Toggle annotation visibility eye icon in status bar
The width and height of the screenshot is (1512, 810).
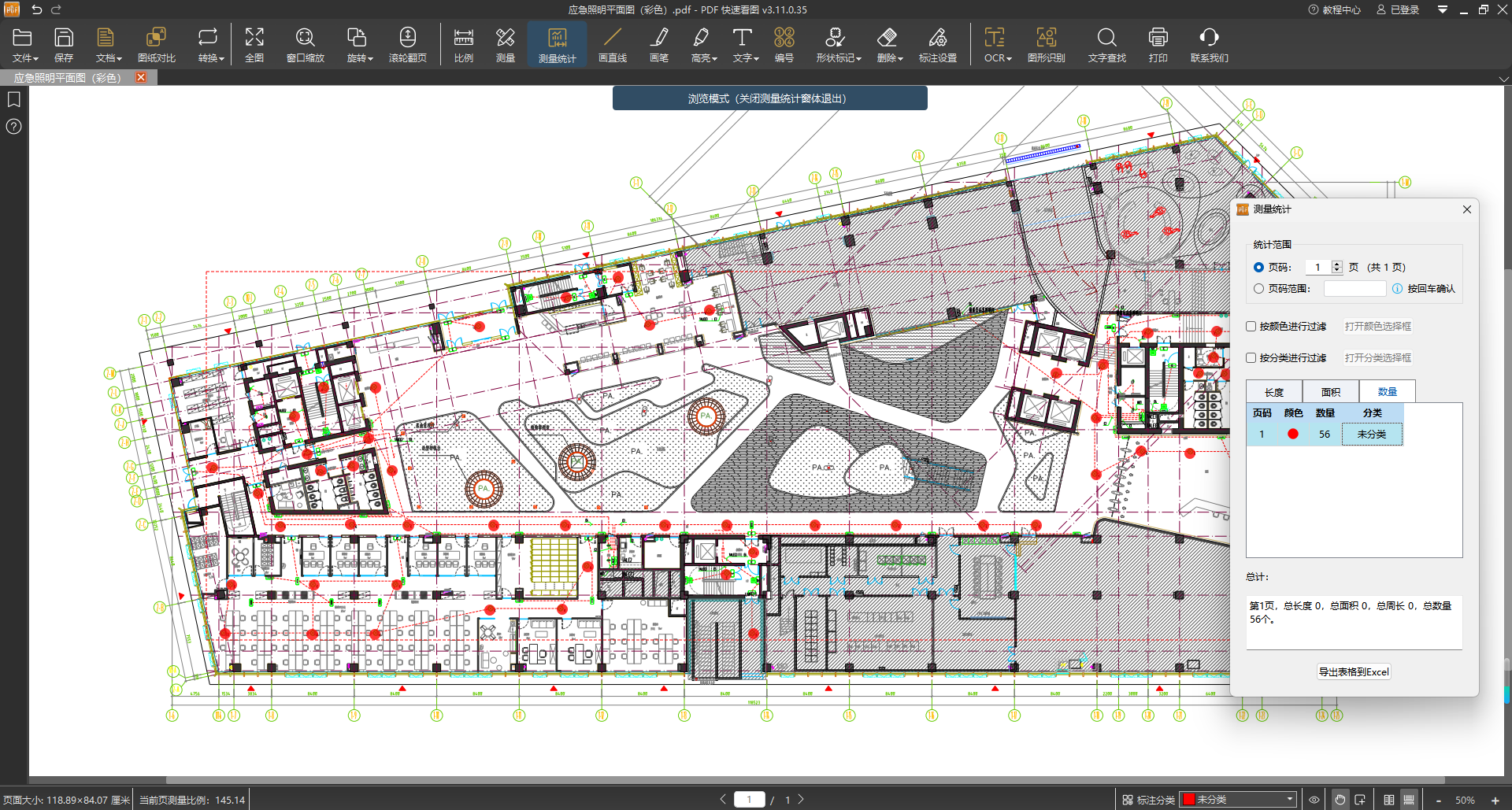click(1314, 800)
